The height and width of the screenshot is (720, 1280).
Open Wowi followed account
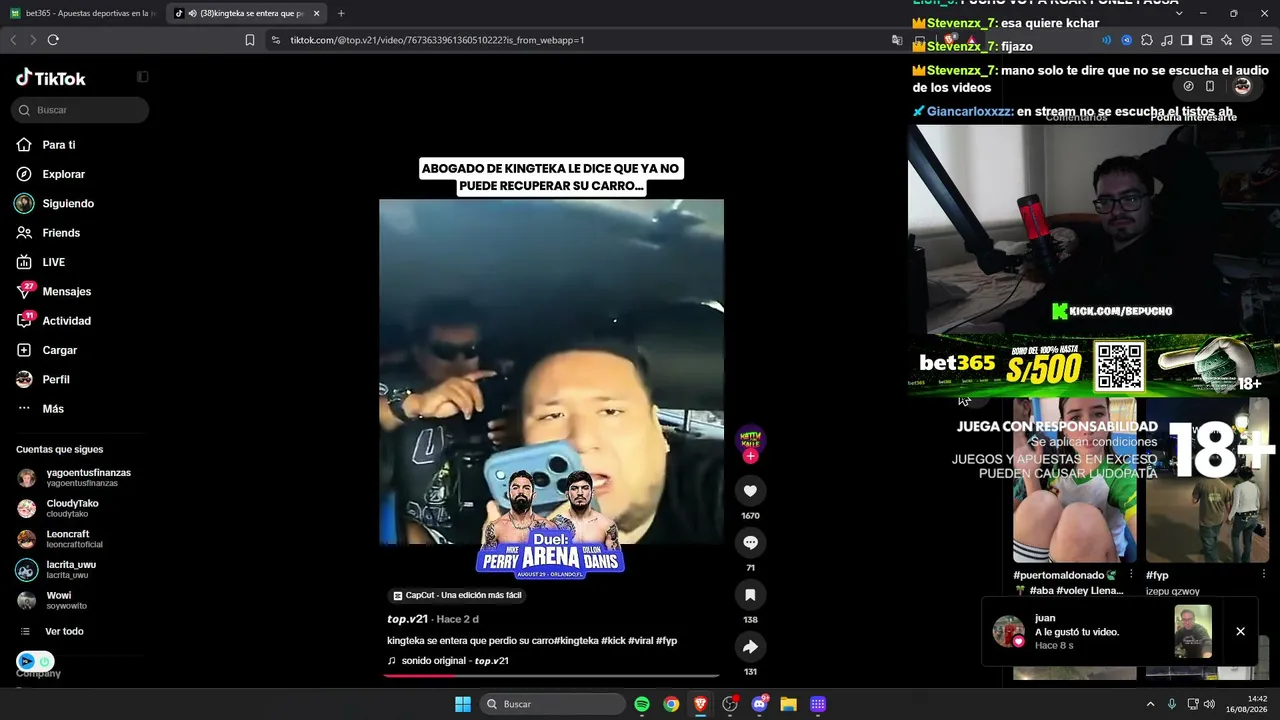coord(52,600)
